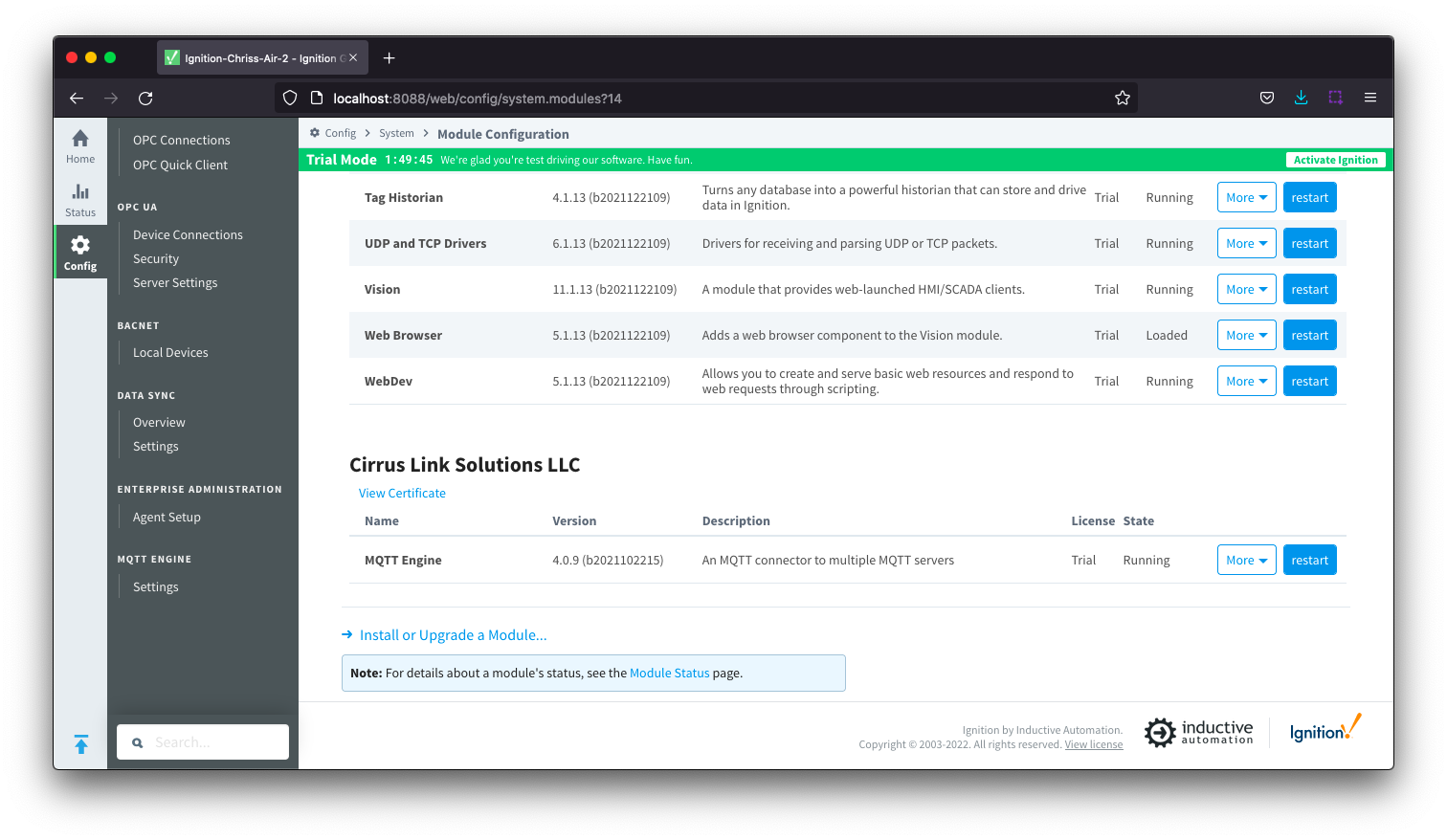Open the Status section in sidebar
The height and width of the screenshot is (840, 1447).
[80, 200]
